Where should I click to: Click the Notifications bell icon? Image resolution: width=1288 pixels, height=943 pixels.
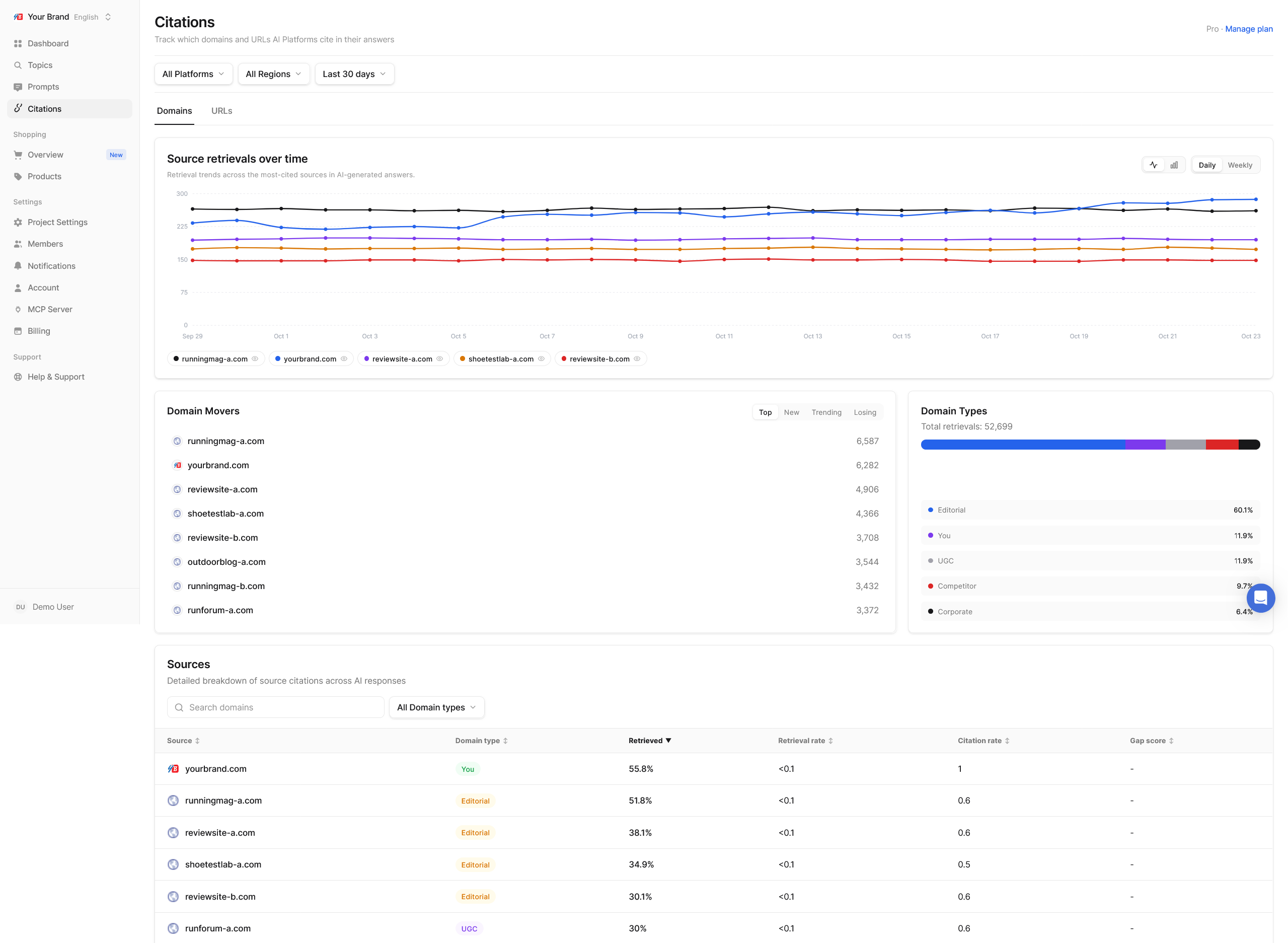pyautogui.click(x=18, y=266)
